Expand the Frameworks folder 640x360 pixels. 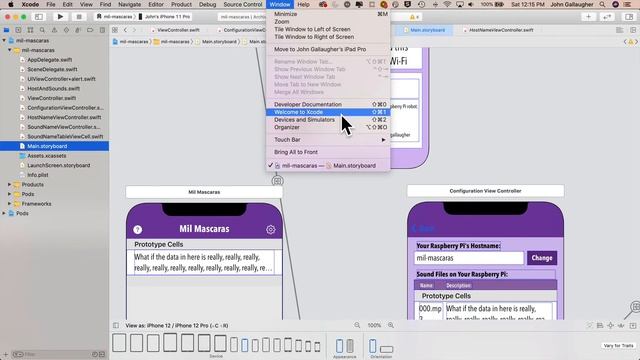pyautogui.click(x=9, y=204)
